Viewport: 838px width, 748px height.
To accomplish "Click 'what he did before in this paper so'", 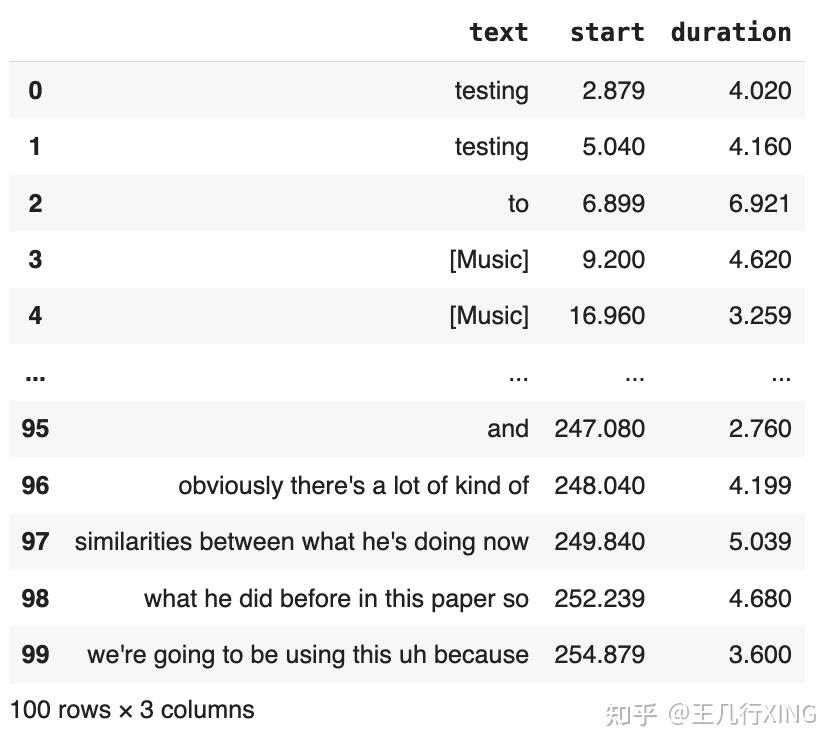I will coord(336,598).
